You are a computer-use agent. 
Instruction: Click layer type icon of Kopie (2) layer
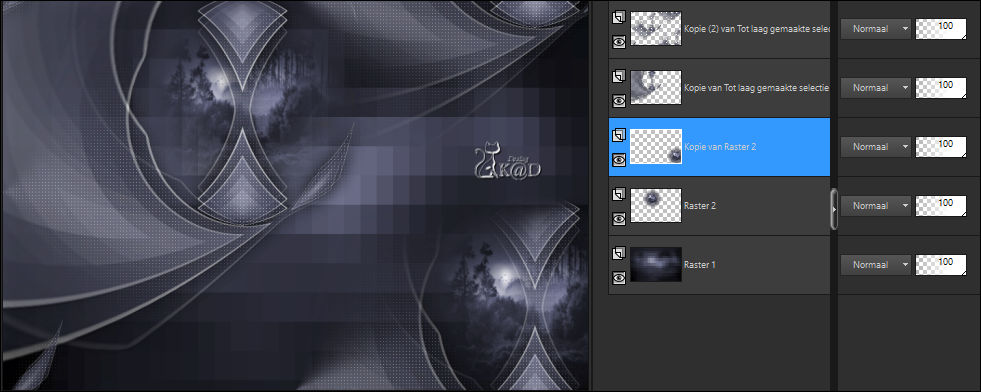coord(619,16)
